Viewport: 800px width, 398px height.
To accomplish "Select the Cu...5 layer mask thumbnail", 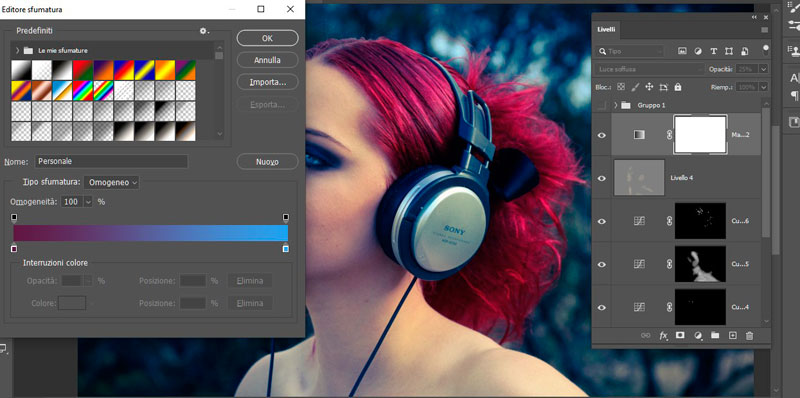I will point(700,264).
